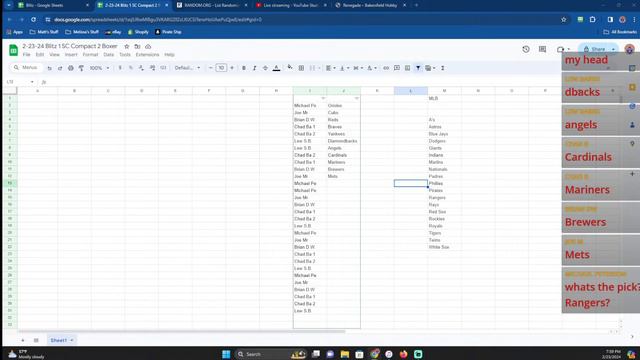Image resolution: width=640 pixels, height=360 pixels.
Task: Bookmark this page with star icon
Action: 564,20
